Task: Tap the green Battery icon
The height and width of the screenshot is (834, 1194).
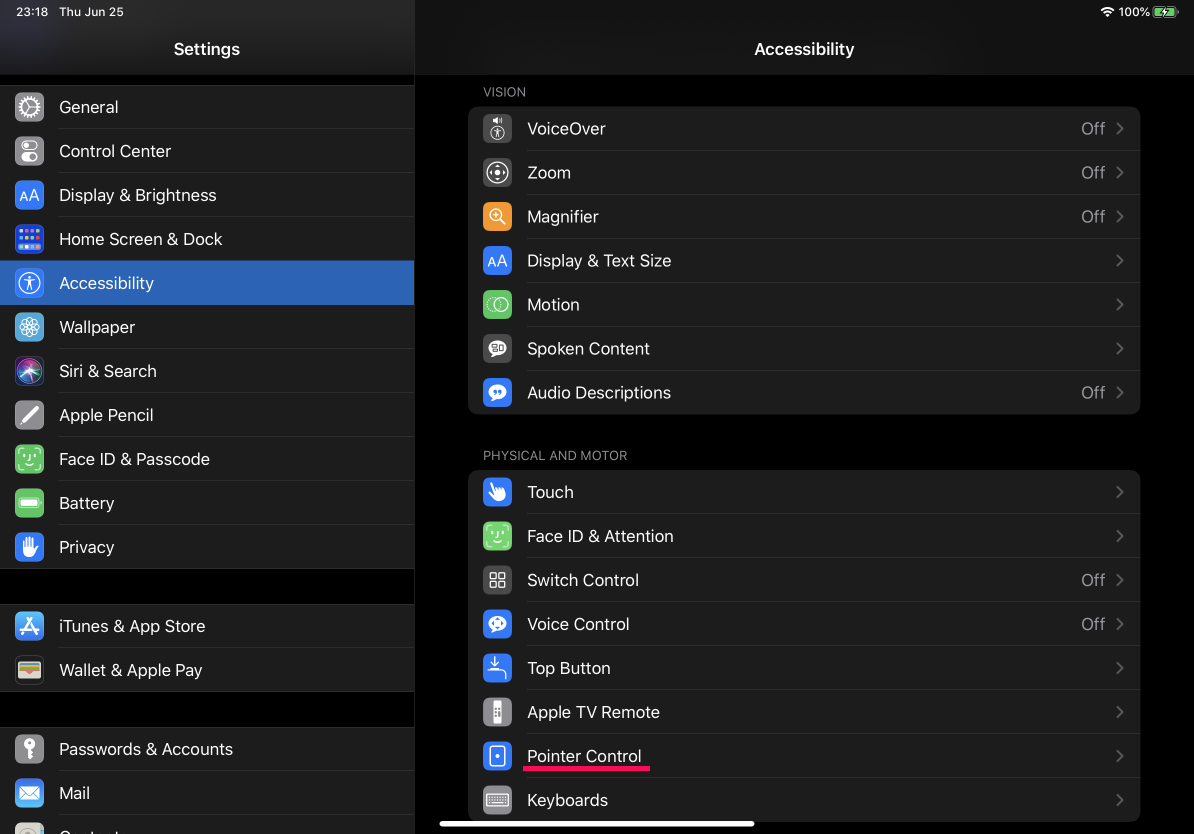Action: point(29,503)
